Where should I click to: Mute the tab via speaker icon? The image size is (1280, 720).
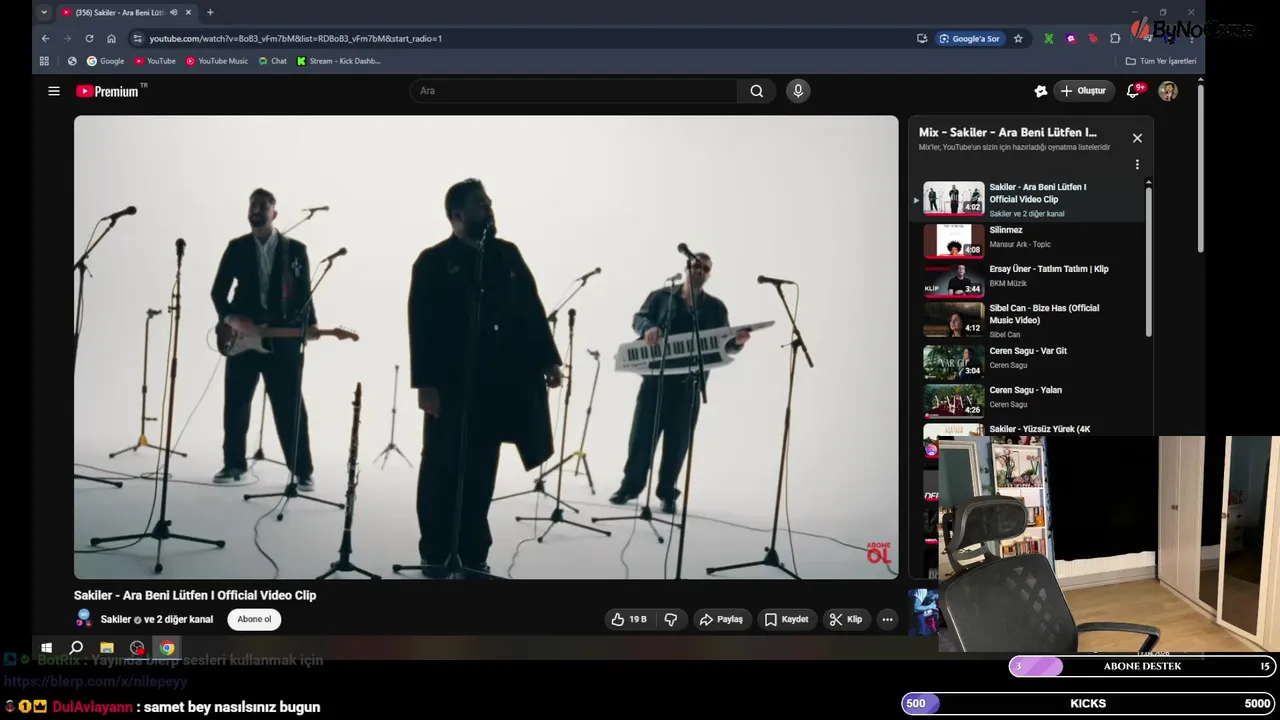tap(174, 12)
